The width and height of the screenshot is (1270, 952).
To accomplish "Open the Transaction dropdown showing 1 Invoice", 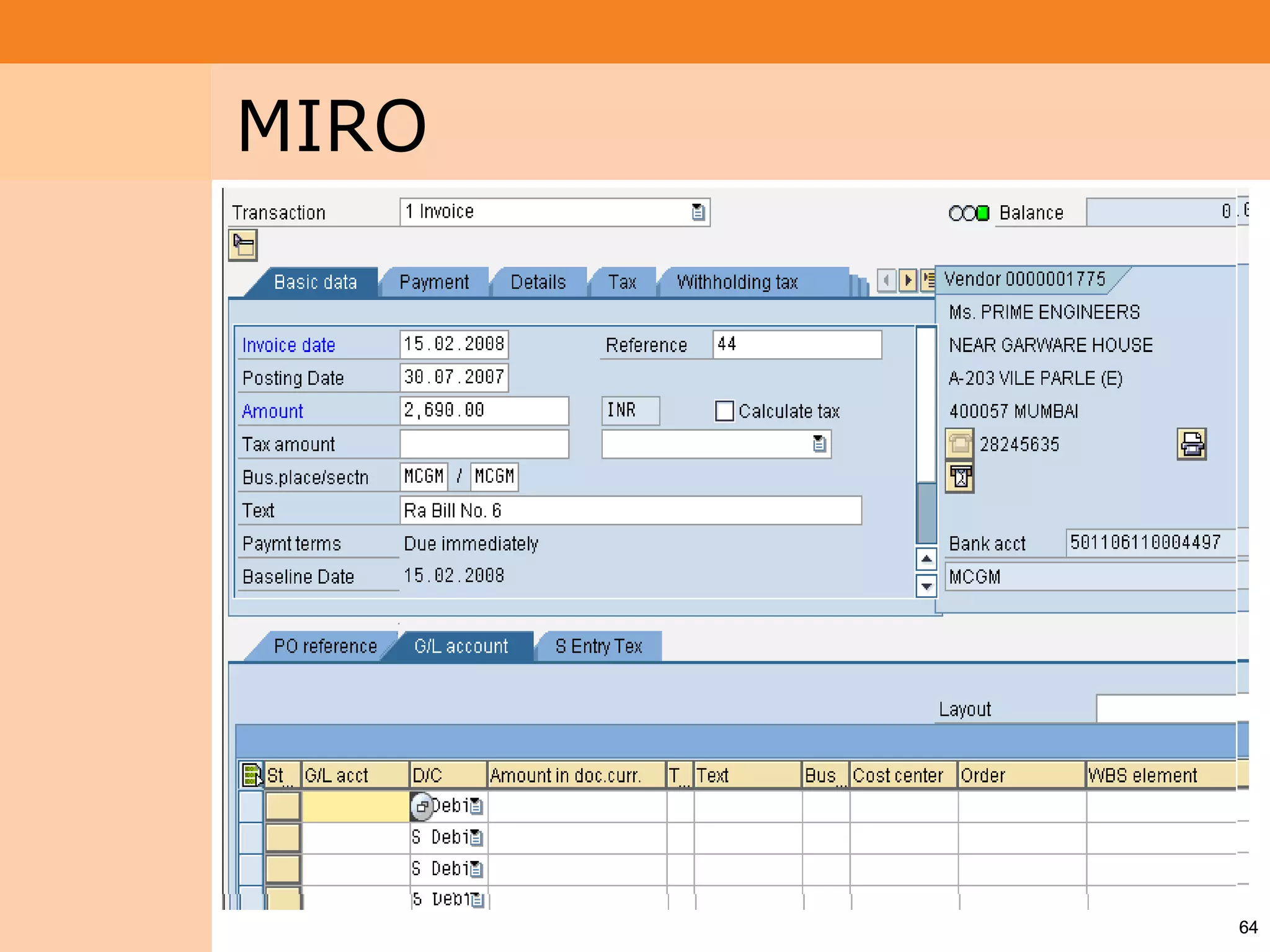I will [x=698, y=213].
